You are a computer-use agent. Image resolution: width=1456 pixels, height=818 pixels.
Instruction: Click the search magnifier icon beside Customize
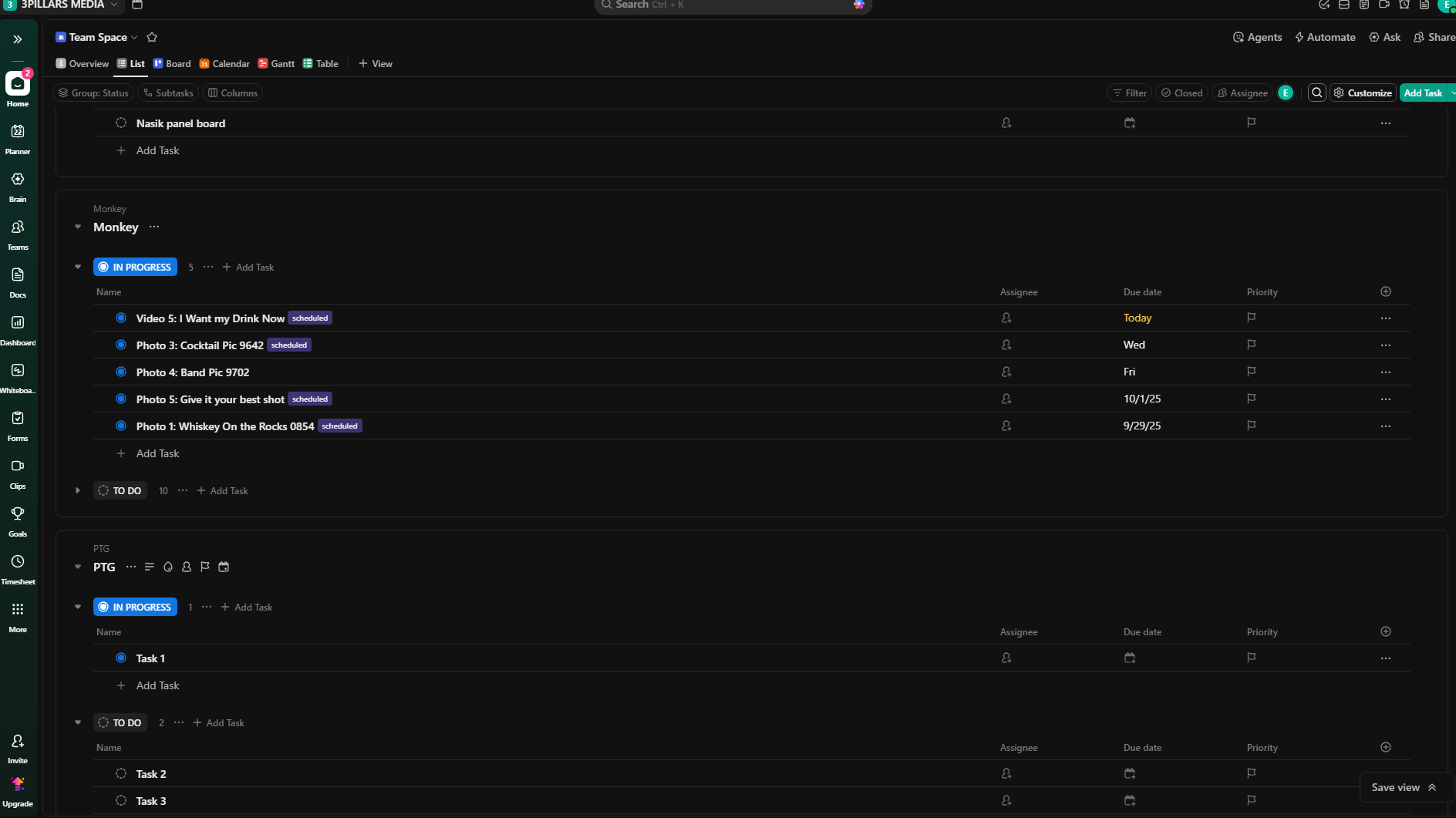pyautogui.click(x=1317, y=93)
